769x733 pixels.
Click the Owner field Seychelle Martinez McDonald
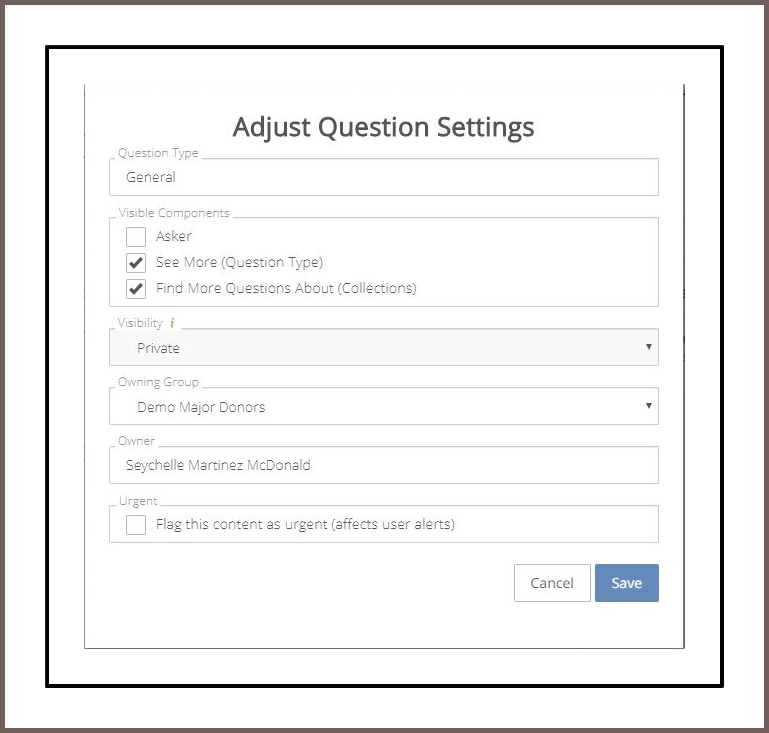click(384, 465)
